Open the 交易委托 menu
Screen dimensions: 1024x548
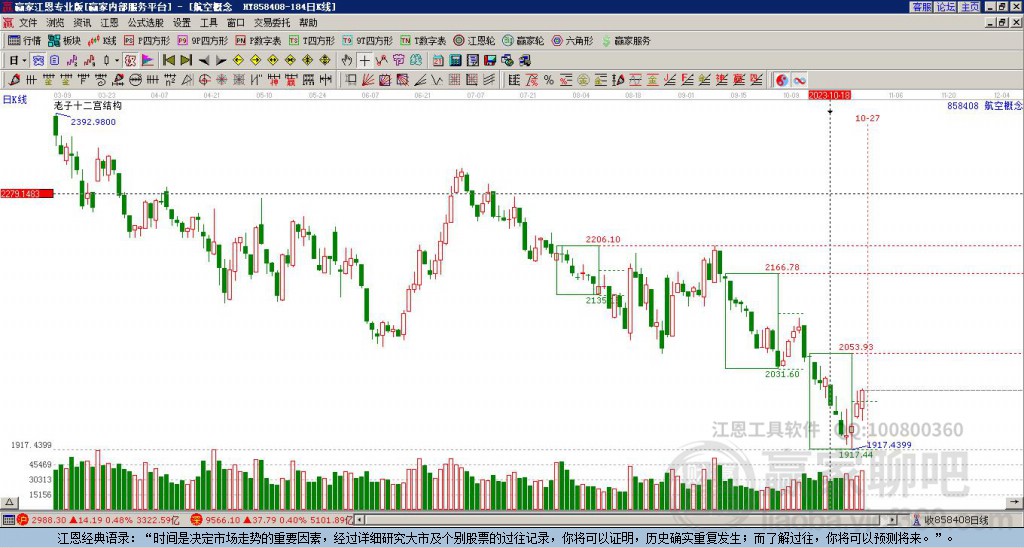[x=272, y=23]
